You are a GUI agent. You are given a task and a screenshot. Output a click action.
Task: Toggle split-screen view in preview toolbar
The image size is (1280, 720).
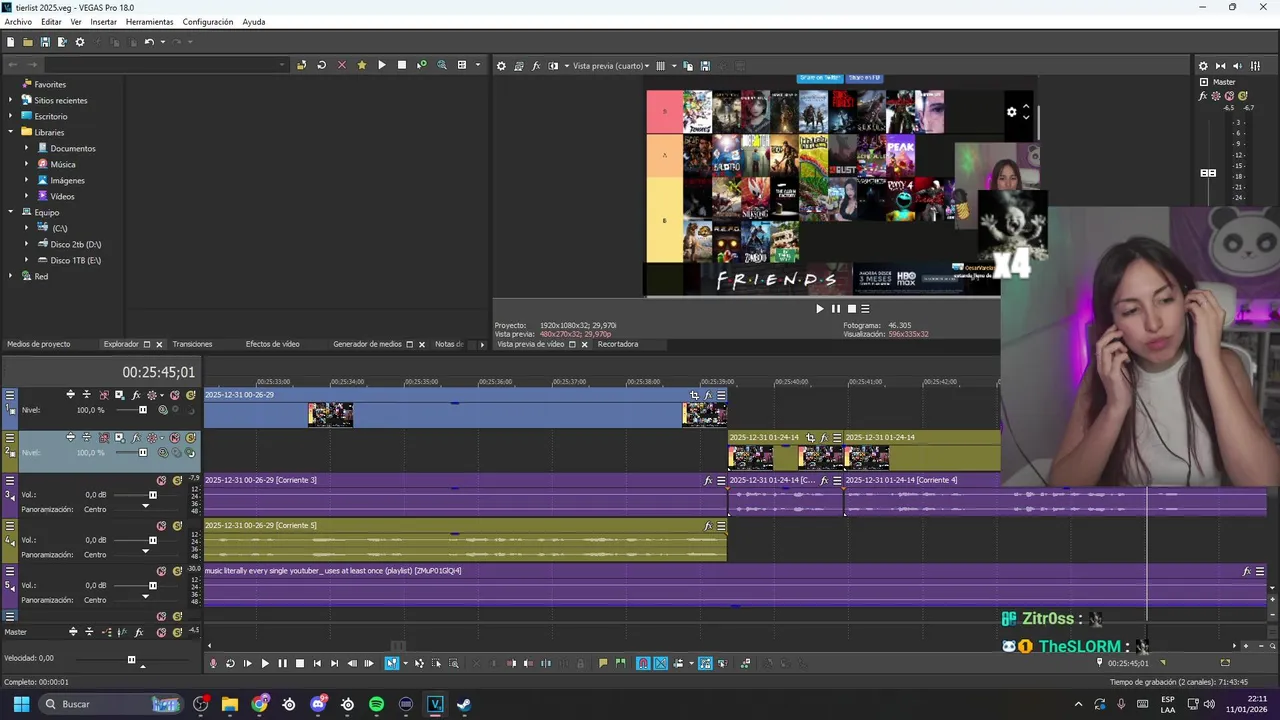point(553,66)
